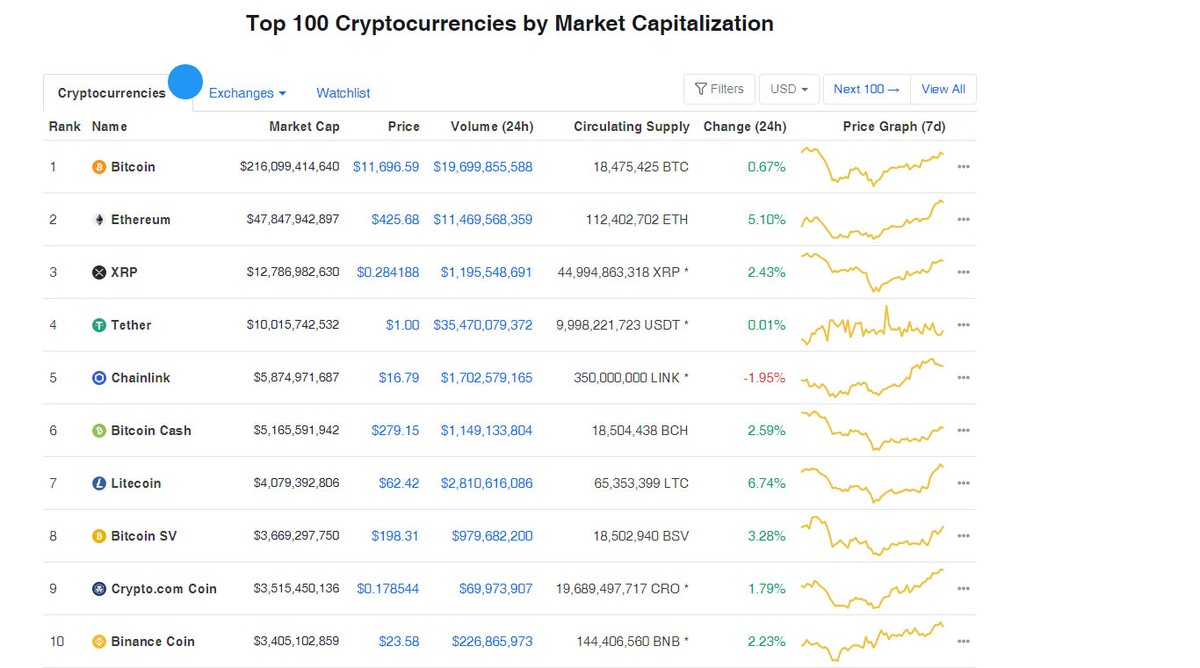Open the USD currency selector
Screen dimensions: 1200x668
788,89
